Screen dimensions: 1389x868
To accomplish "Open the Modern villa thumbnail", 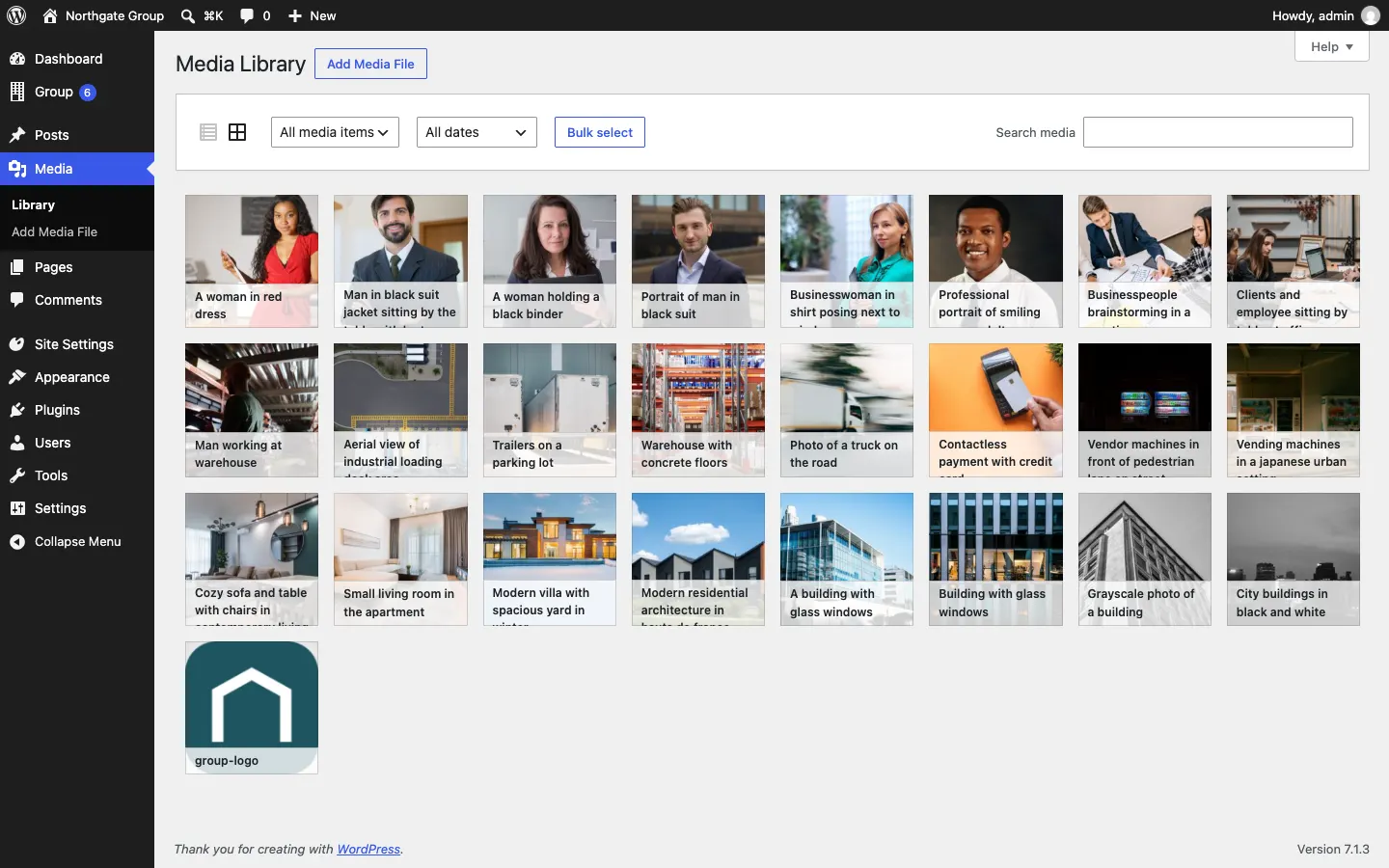I will (550, 559).
